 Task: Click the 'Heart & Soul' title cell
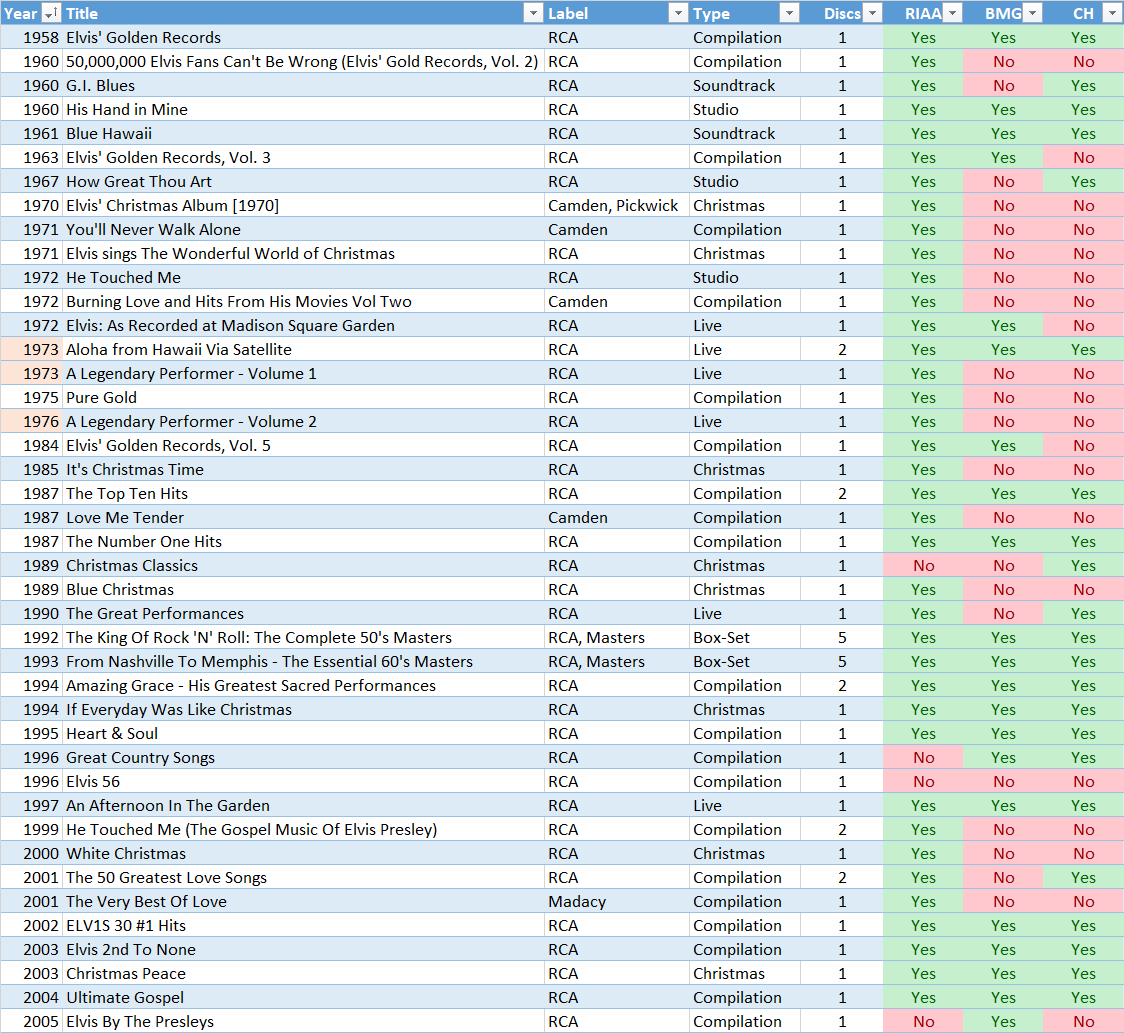tap(303, 734)
